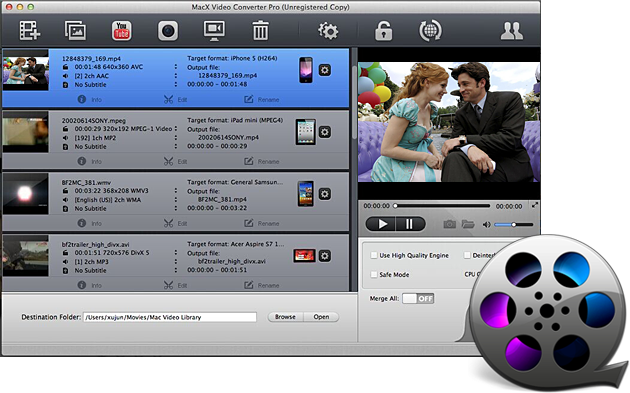The height and width of the screenshot is (393, 630).
Task: Enable the Safe Mode checkbox
Action: point(374,274)
